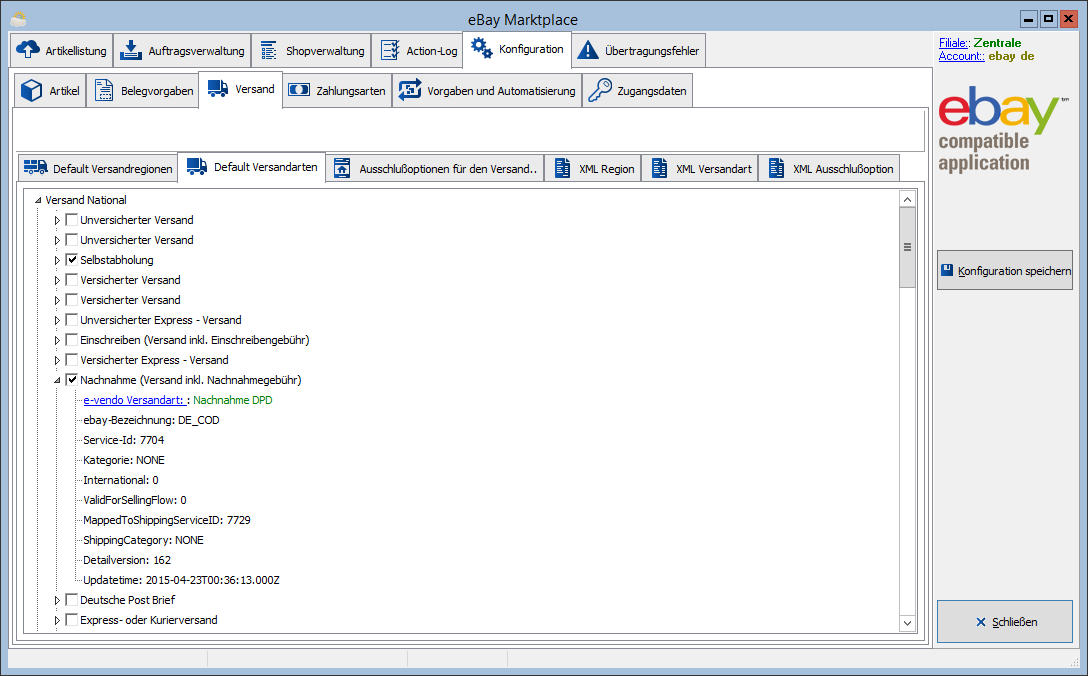Enable Unversicherter Express - Versand checkbox

[71, 320]
